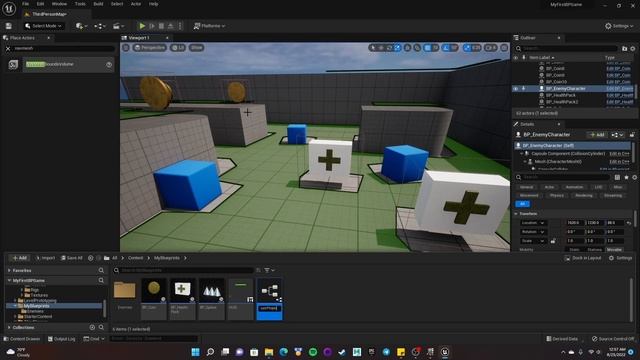640x360 pixels.
Task: Click the viewport layout maximize icon
Action: (504, 48)
